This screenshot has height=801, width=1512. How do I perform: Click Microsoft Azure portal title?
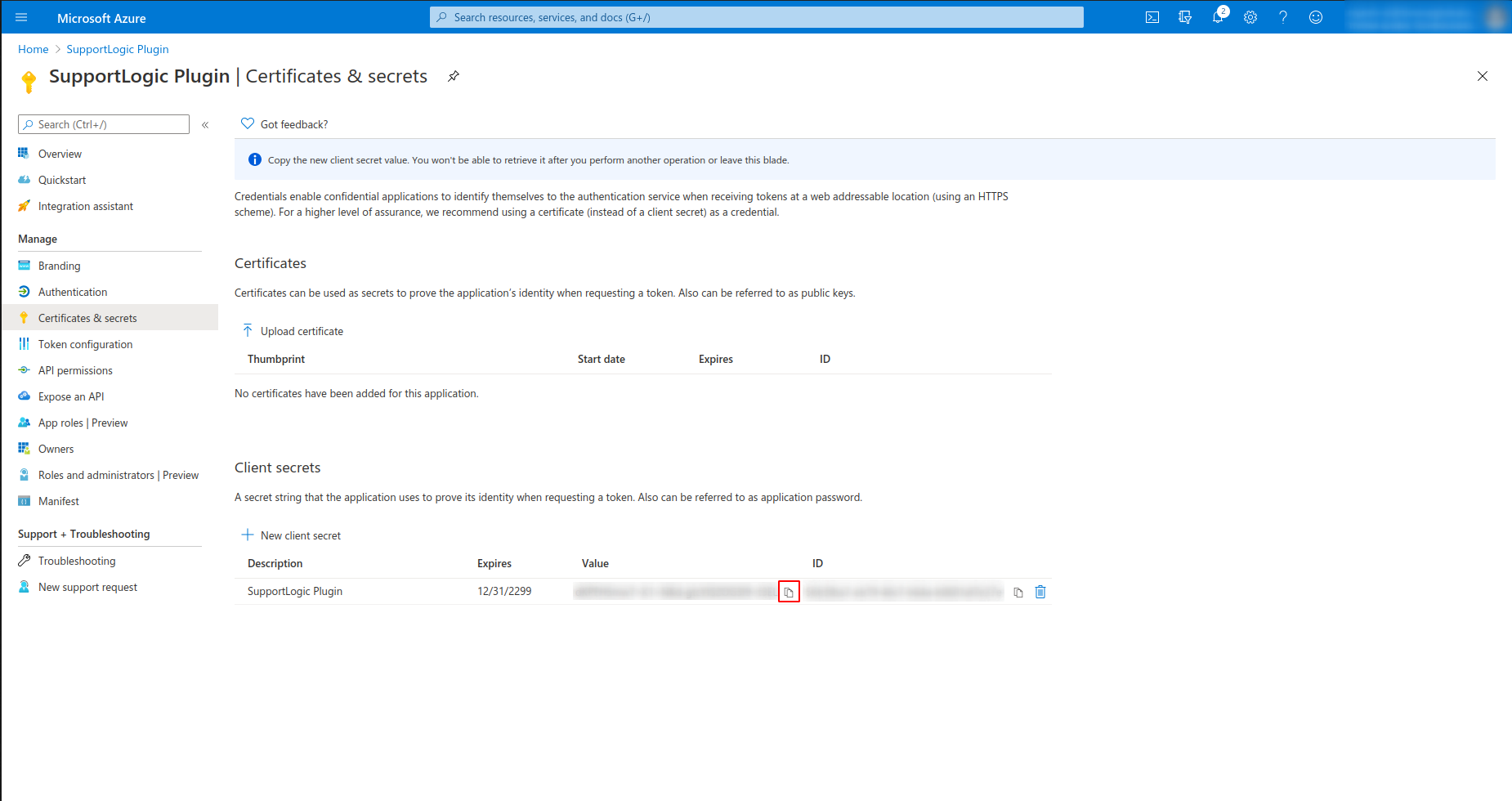(101, 18)
